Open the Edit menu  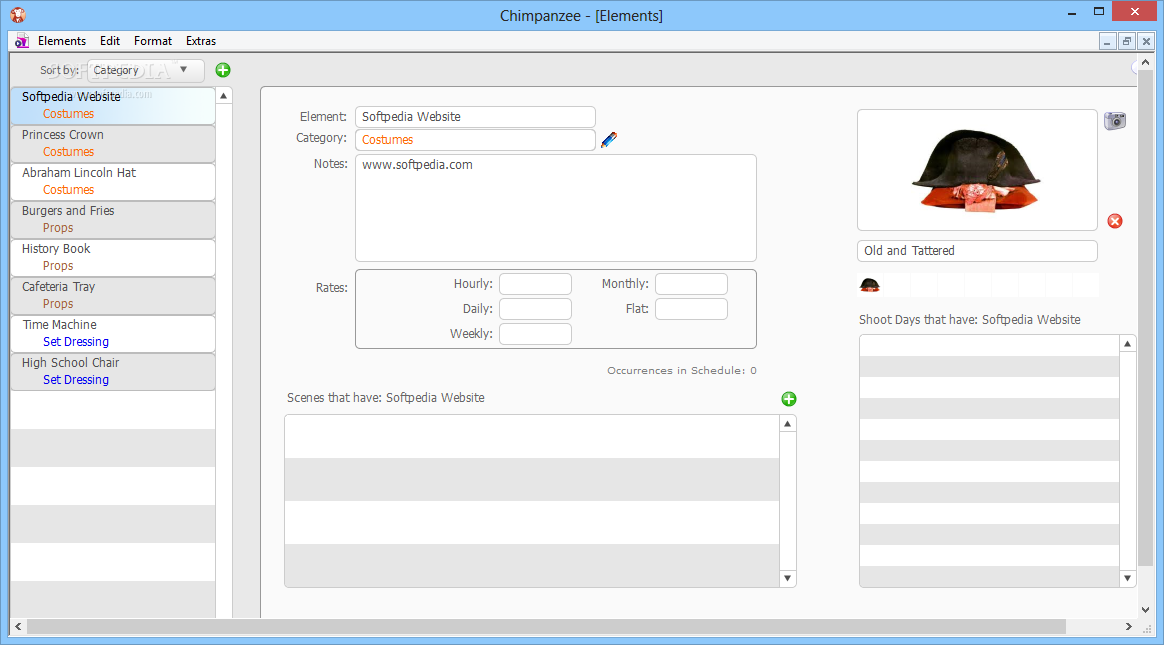(110, 41)
